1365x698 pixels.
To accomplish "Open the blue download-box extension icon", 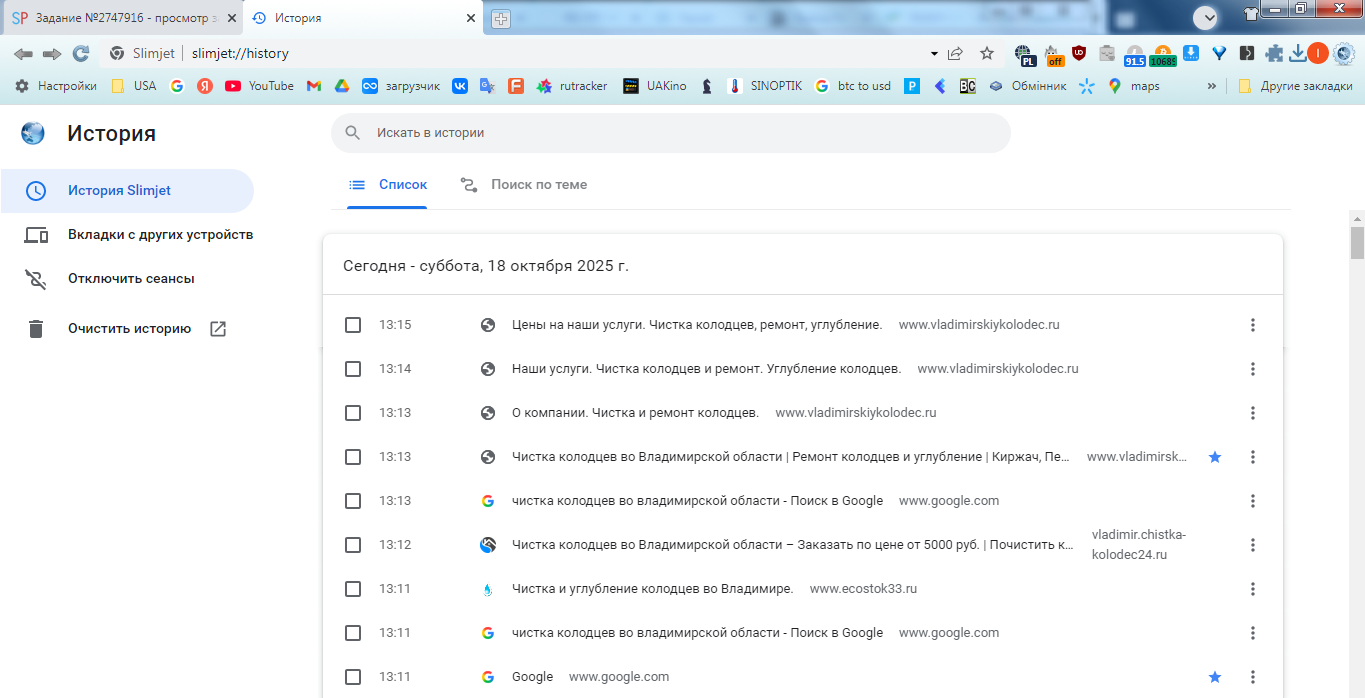I will point(1191,53).
